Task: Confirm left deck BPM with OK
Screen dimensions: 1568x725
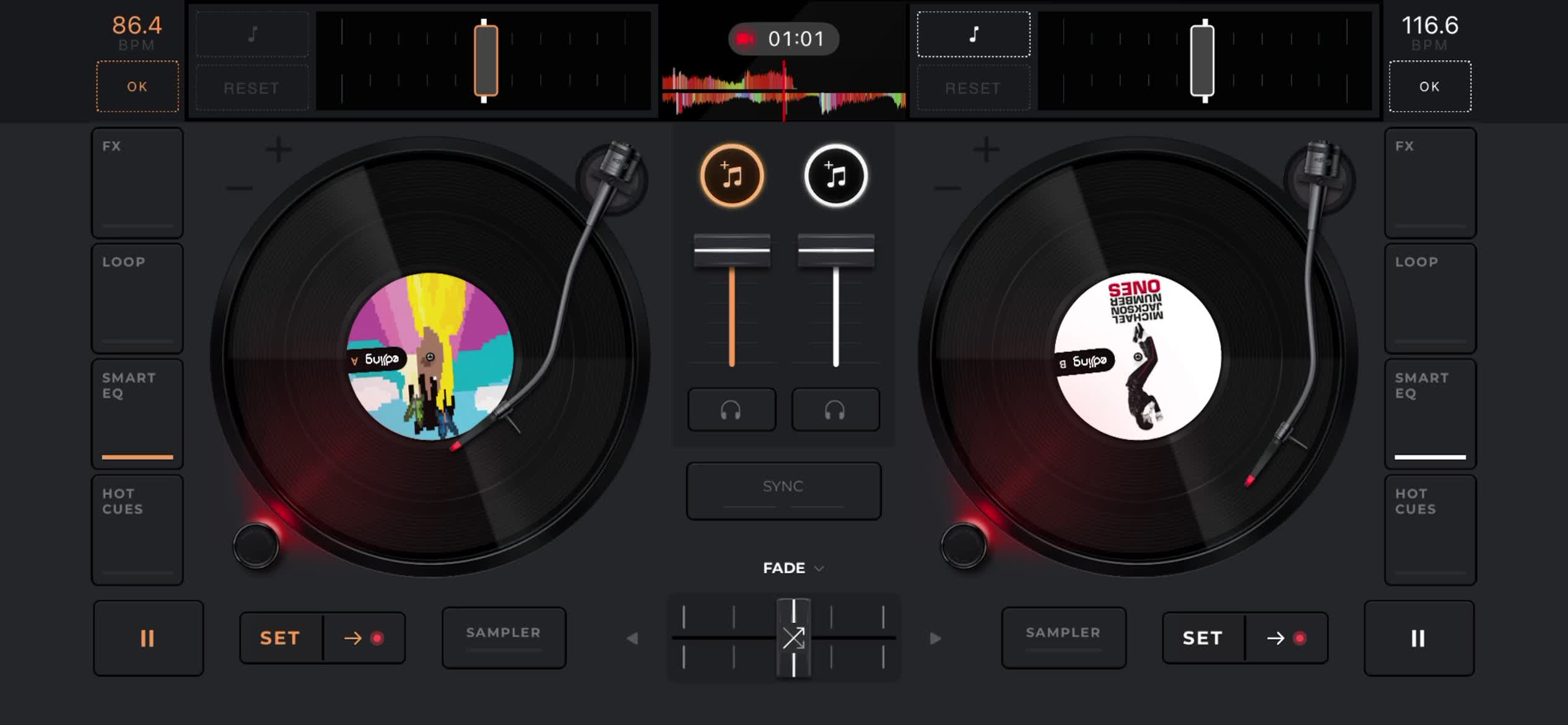Action: (x=137, y=86)
